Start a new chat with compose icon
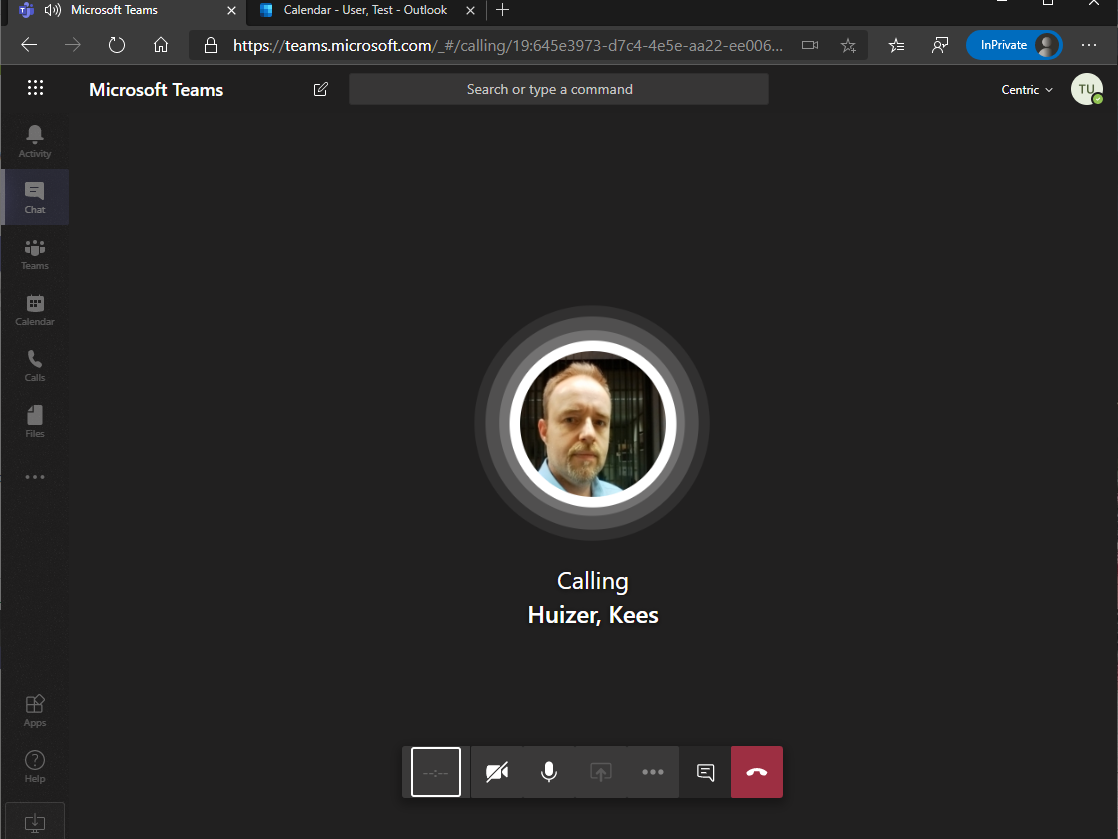 tap(321, 89)
